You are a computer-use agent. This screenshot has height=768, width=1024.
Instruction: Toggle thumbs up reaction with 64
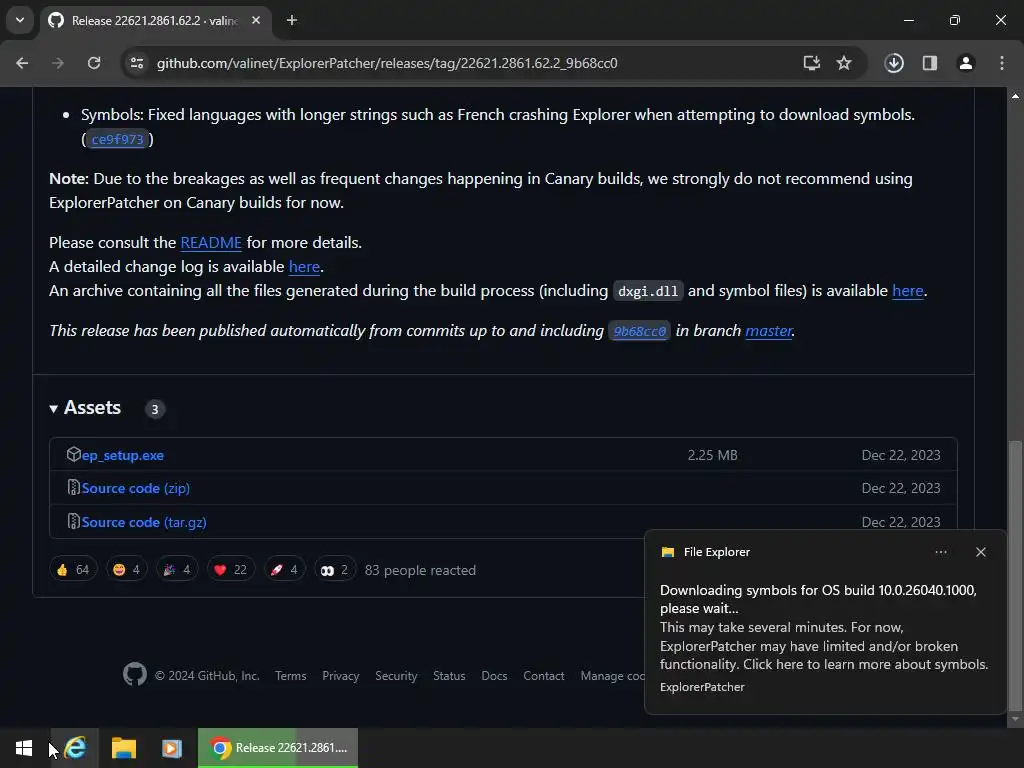tap(73, 570)
